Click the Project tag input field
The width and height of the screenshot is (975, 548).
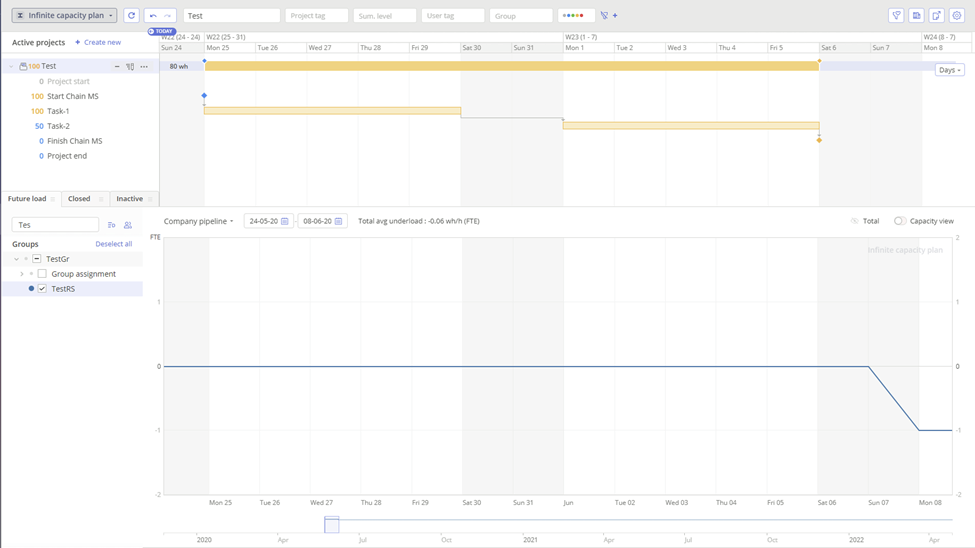(x=316, y=16)
